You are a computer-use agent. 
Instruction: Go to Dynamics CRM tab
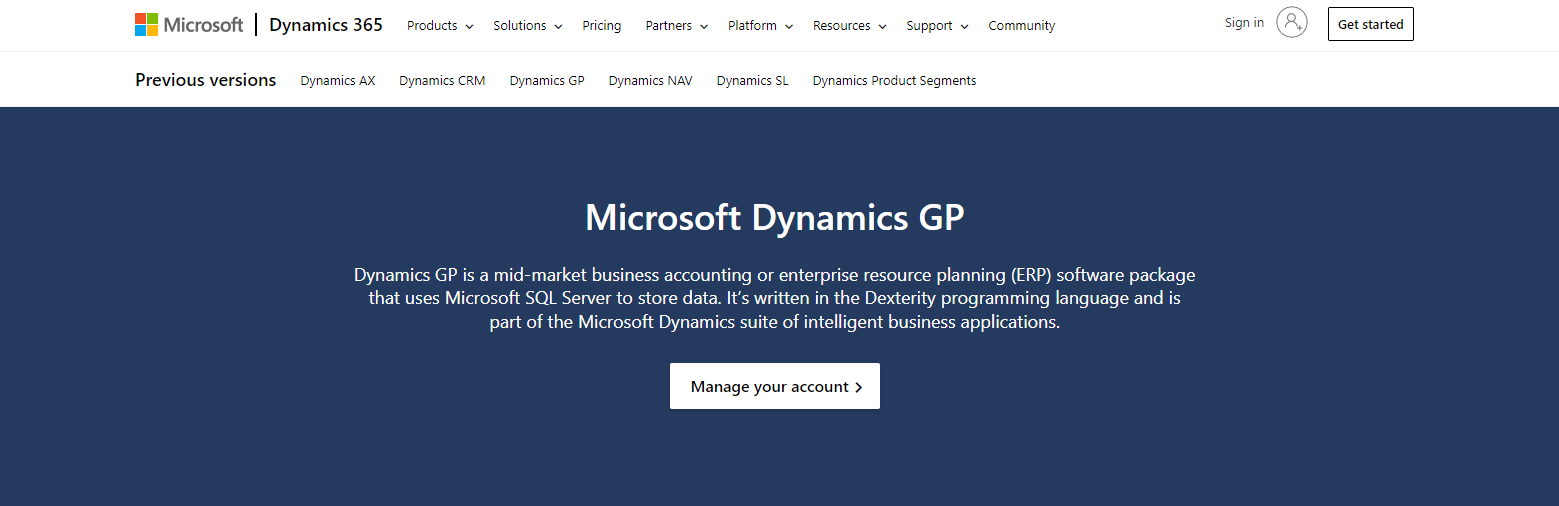442,81
